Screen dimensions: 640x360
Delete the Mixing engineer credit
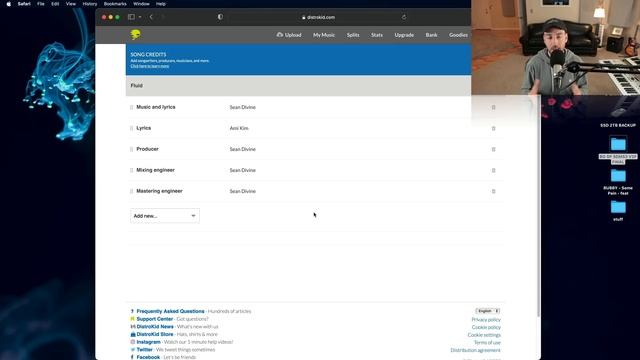click(493, 170)
